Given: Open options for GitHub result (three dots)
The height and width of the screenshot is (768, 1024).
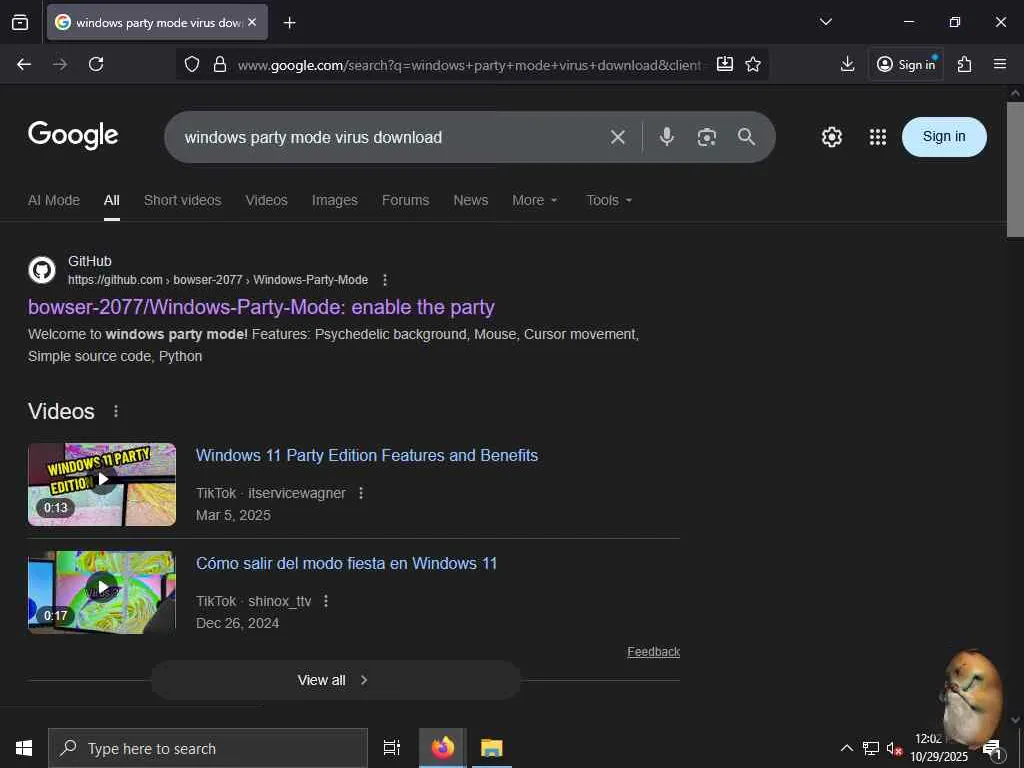Looking at the screenshot, I should coord(385,280).
